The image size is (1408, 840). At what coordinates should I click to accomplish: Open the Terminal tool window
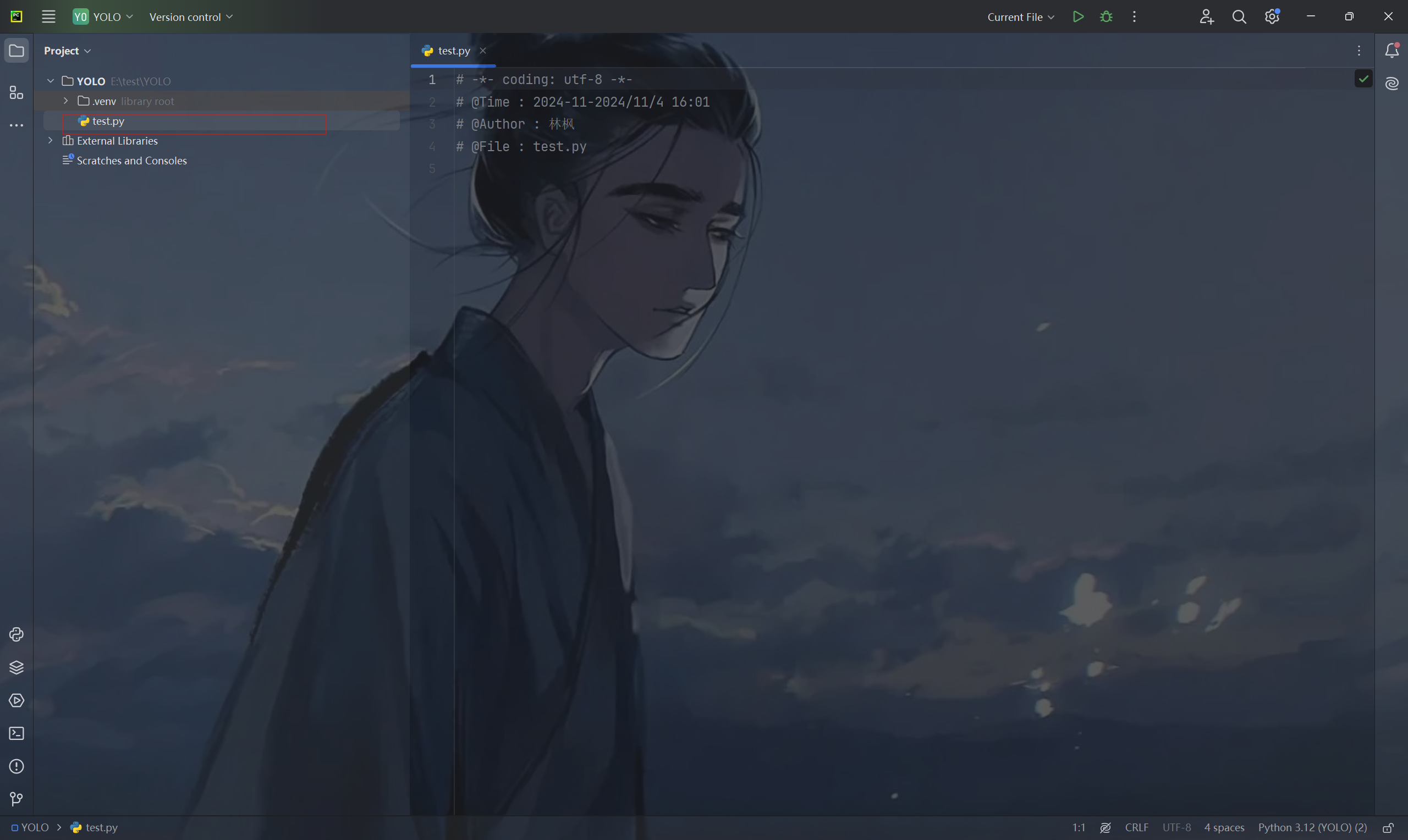click(x=16, y=733)
